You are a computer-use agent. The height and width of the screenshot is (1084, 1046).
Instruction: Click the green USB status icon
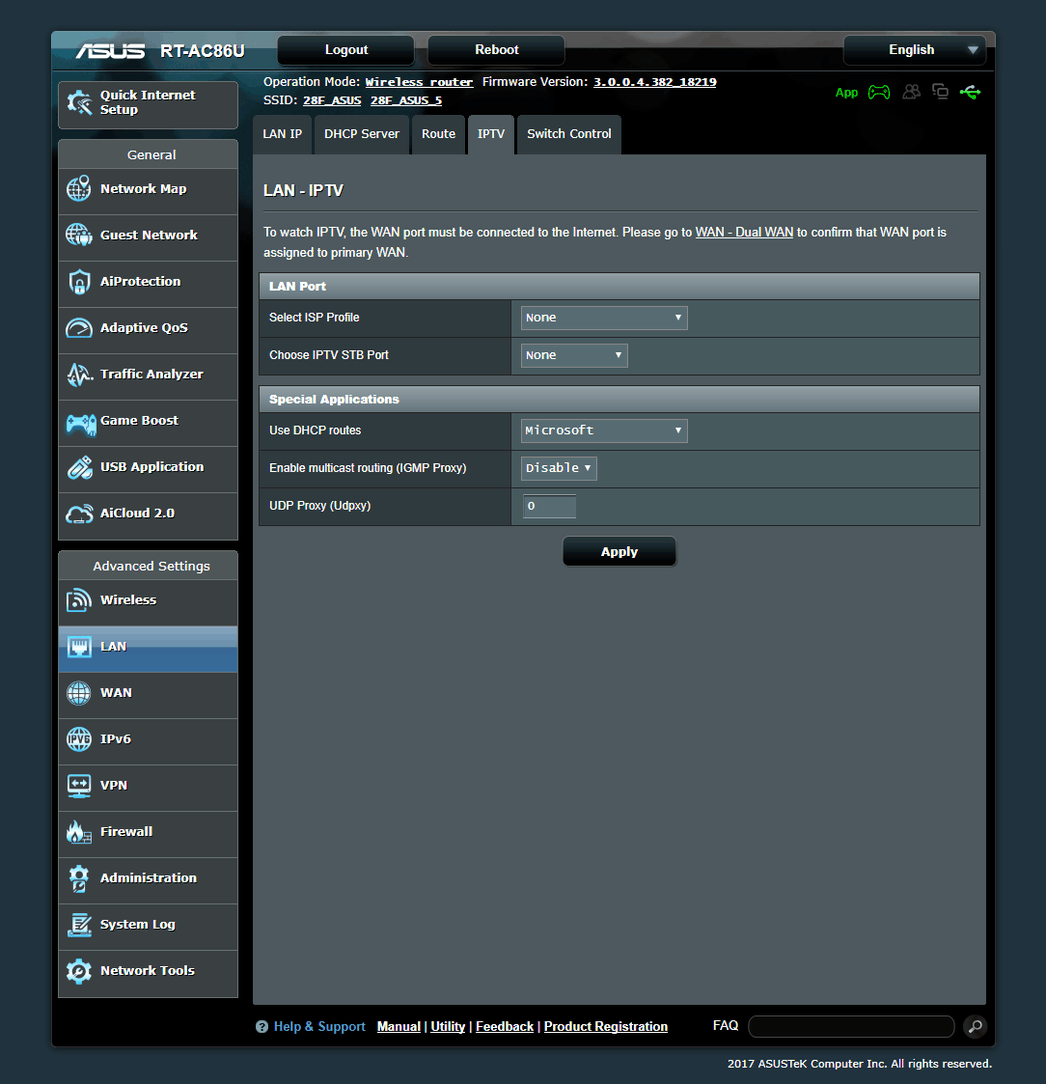pyautogui.click(x=970, y=92)
